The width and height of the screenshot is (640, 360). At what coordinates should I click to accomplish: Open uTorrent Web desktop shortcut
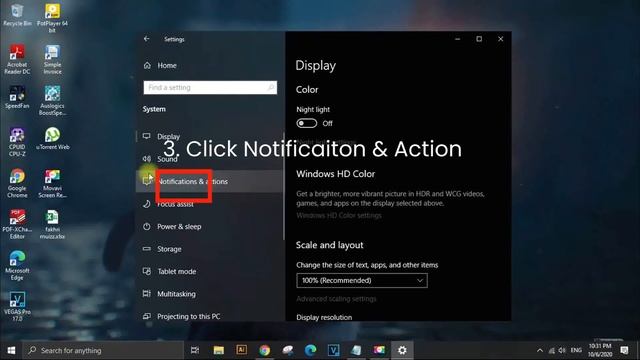(52, 138)
